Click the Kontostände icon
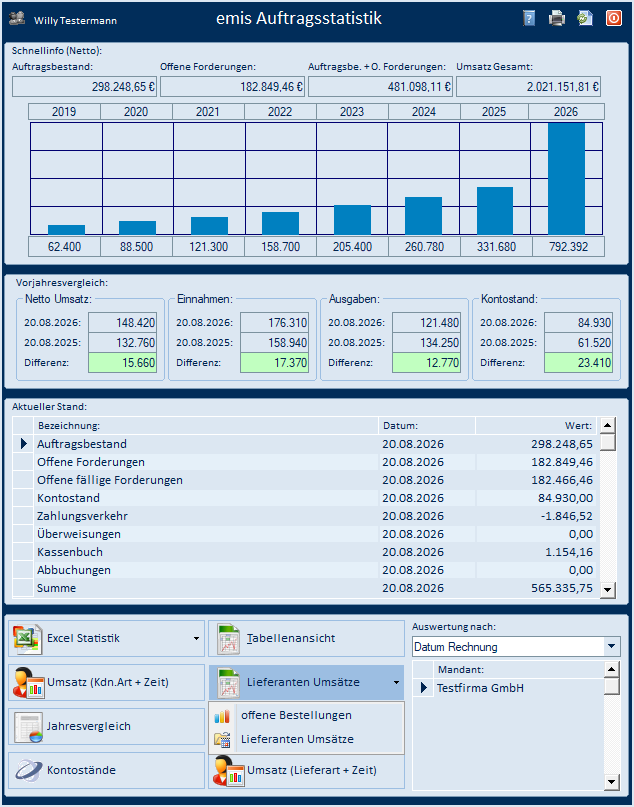 click(28, 770)
